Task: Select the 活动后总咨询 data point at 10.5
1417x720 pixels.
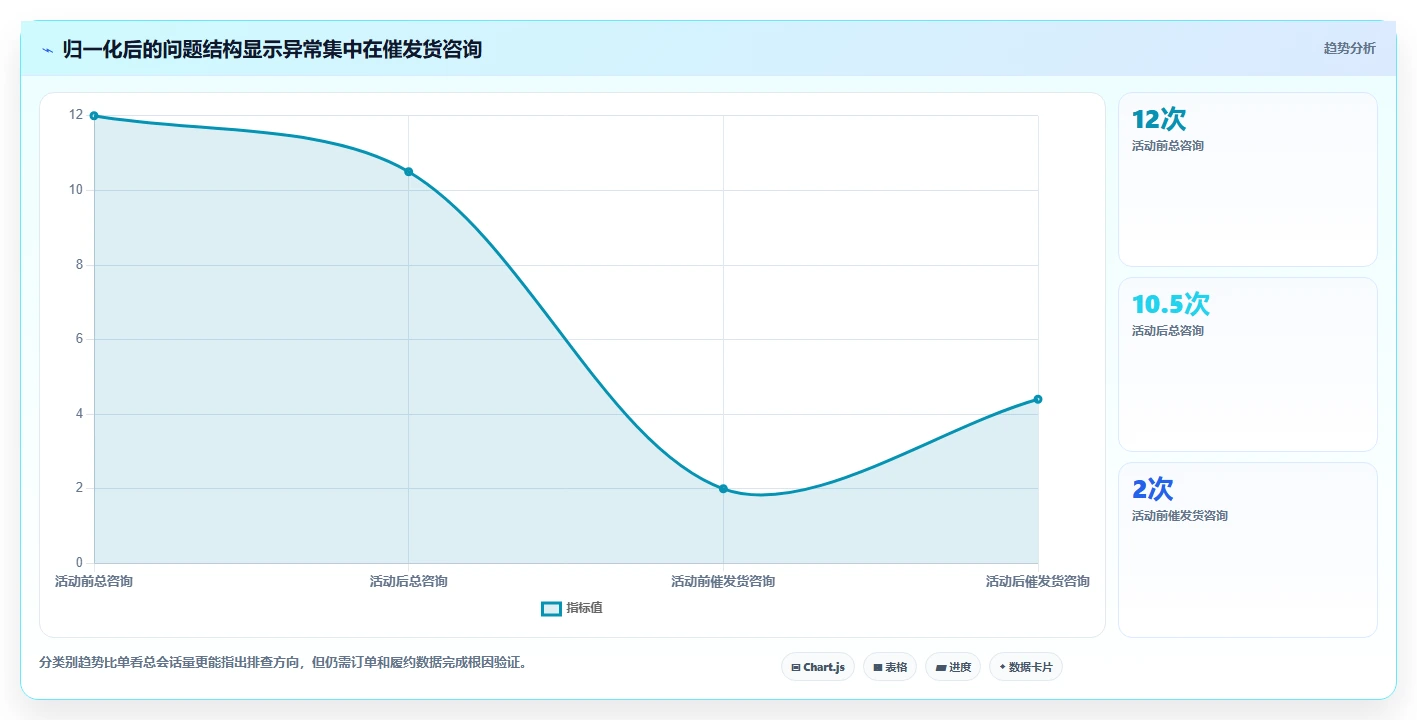Action: 408,172
